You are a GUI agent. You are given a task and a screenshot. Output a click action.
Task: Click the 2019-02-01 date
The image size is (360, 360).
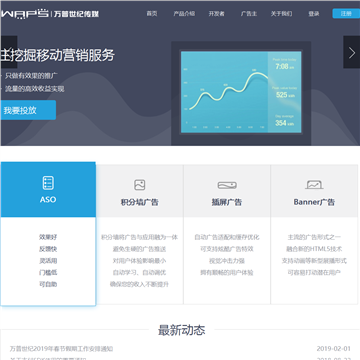coord(334,349)
